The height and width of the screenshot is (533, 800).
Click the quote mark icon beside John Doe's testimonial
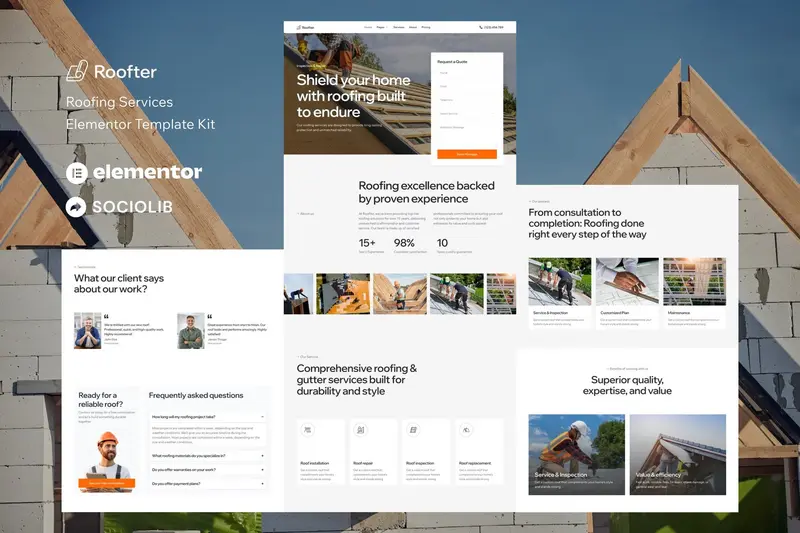[106, 317]
